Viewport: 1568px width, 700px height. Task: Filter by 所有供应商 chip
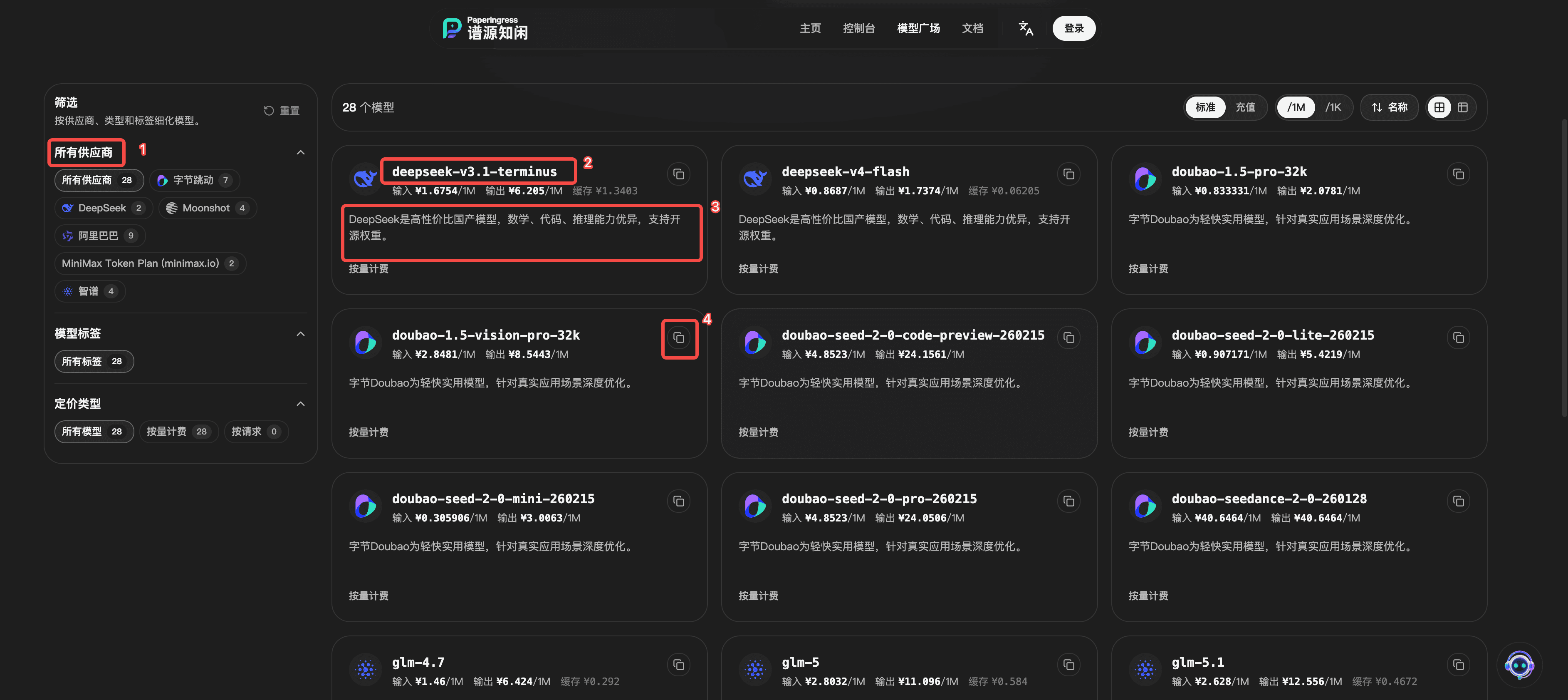[x=99, y=180]
